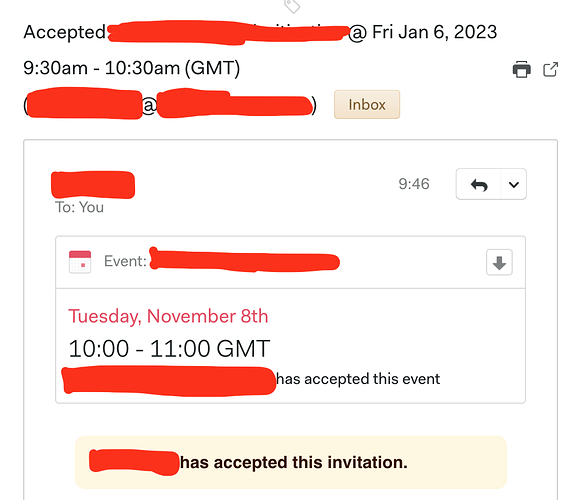Click the email subject starting with Accepted
This screenshot has width=580, height=500.
click(260, 33)
